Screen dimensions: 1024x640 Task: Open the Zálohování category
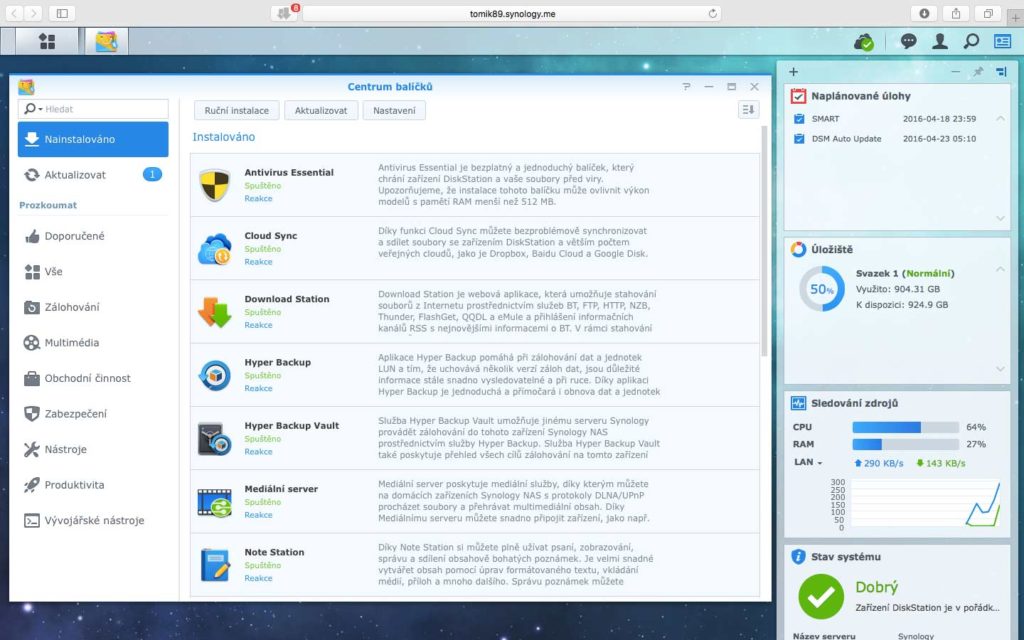click(93, 307)
